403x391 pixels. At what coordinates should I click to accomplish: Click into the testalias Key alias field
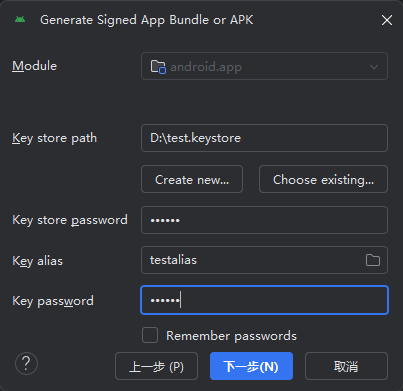[252, 260]
